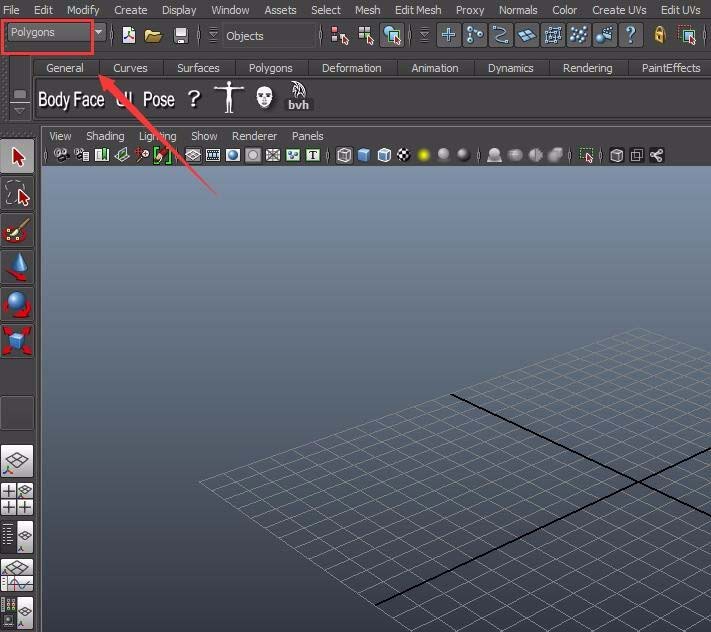Collapse the selection mode group on the status line
The width and height of the screenshot is (711, 632).
tap(214, 35)
